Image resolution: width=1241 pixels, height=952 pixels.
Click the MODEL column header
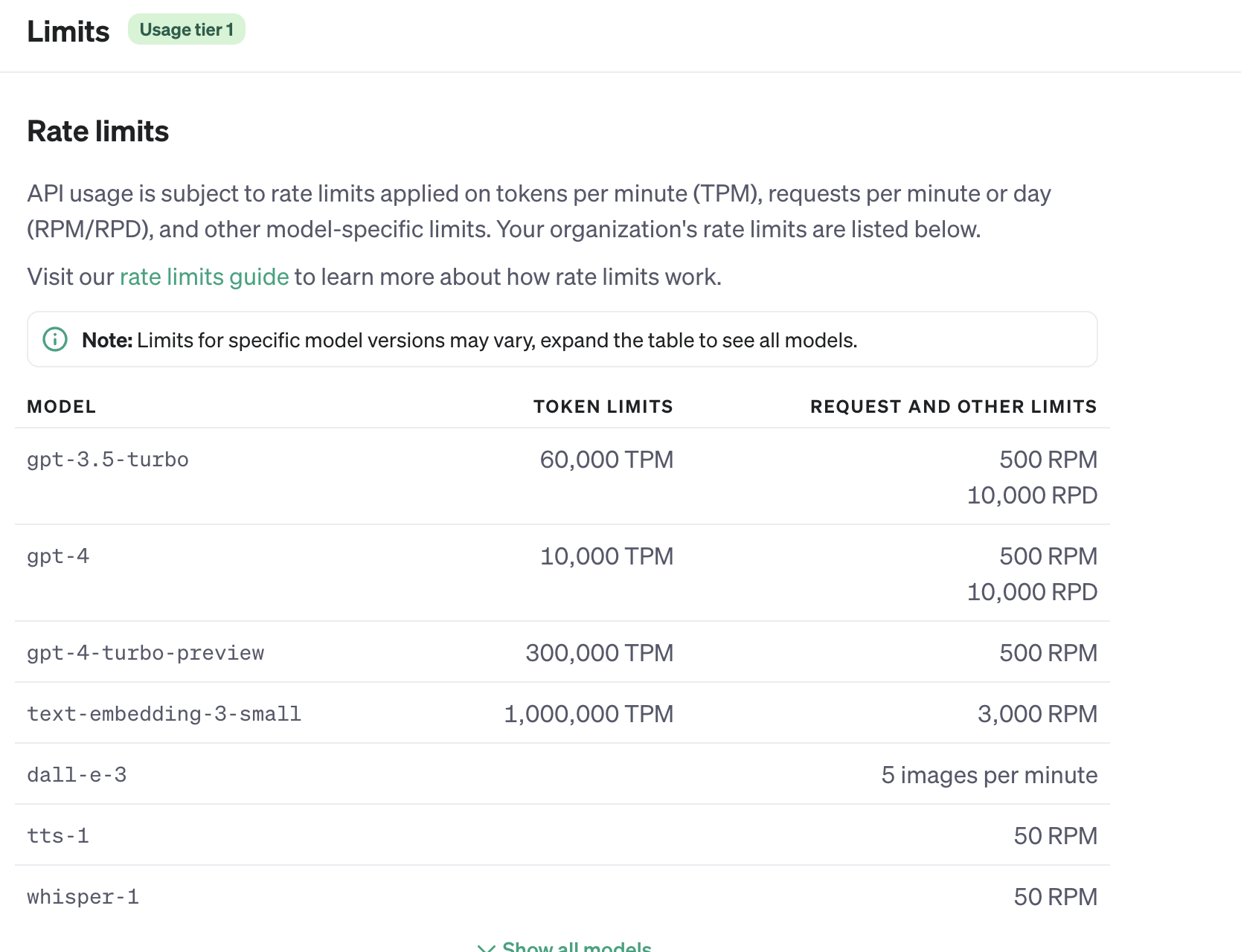coord(61,407)
